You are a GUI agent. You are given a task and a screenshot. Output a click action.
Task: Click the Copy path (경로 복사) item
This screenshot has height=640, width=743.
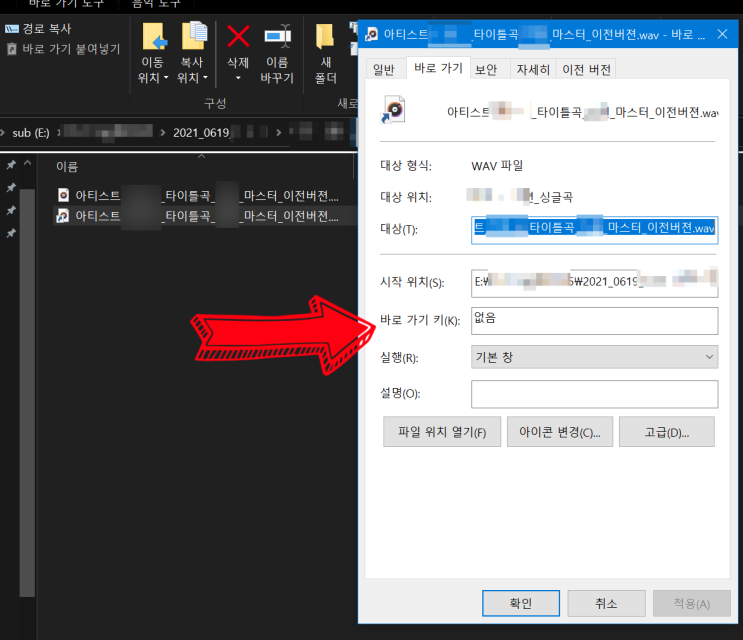pyautogui.click(x=38, y=28)
